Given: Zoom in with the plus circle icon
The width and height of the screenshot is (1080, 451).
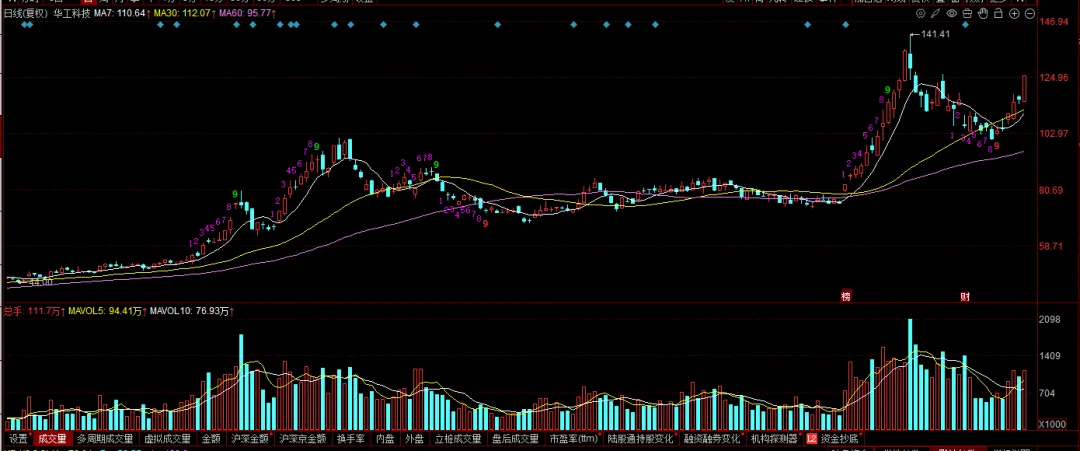Looking at the screenshot, I should click(x=1014, y=13).
